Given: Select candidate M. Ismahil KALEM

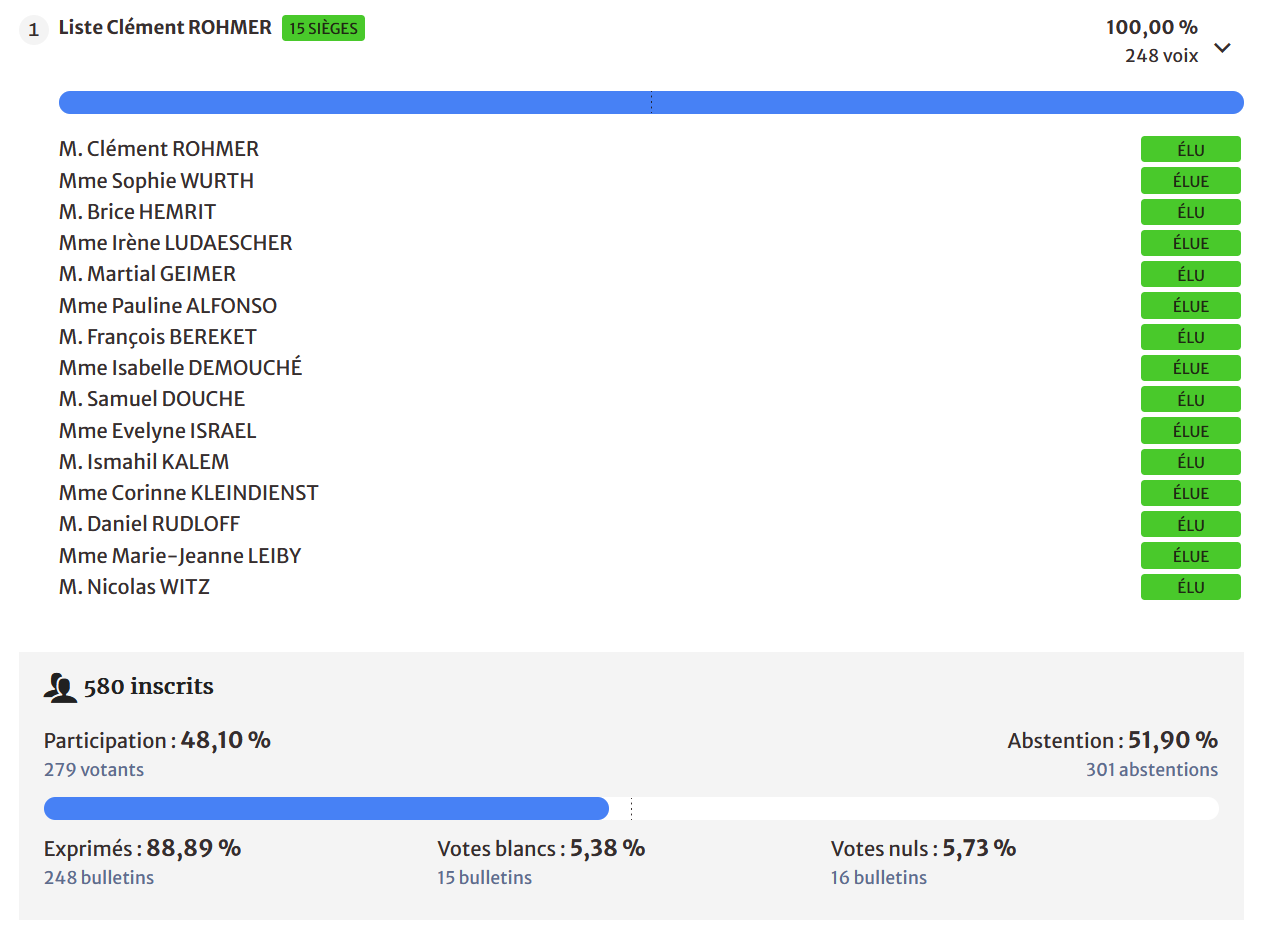Looking at the screenshot, I should [x=144, y=462].
